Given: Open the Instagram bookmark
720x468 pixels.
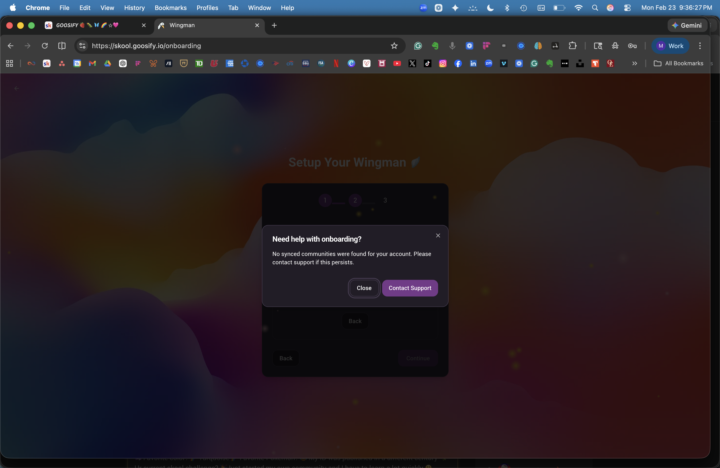Looking at the screenshot, I should pyautogui.click(x=443, y=63).
